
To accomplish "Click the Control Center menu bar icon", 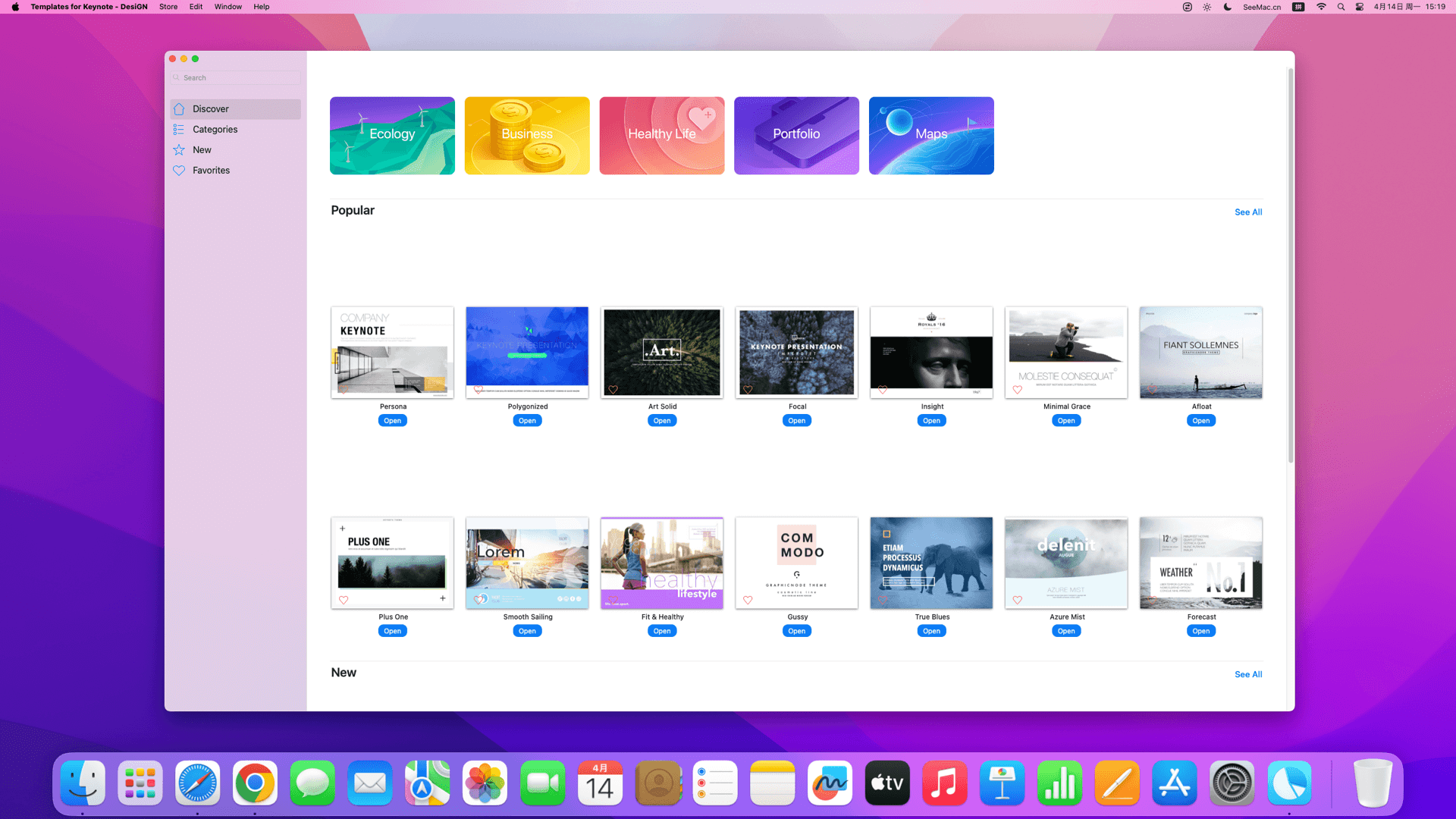I will 1360,7.
